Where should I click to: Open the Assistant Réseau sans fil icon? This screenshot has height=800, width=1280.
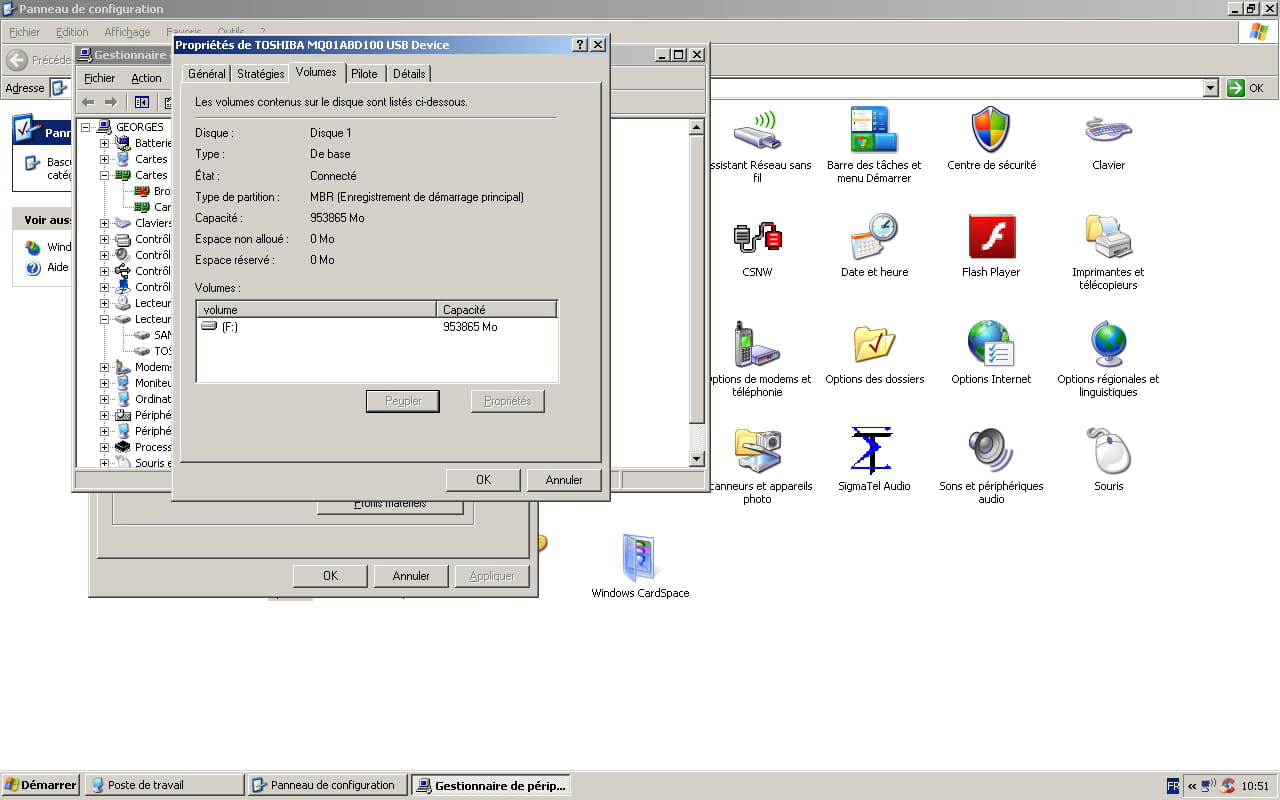pyautogui.click(x=757, y=130)
